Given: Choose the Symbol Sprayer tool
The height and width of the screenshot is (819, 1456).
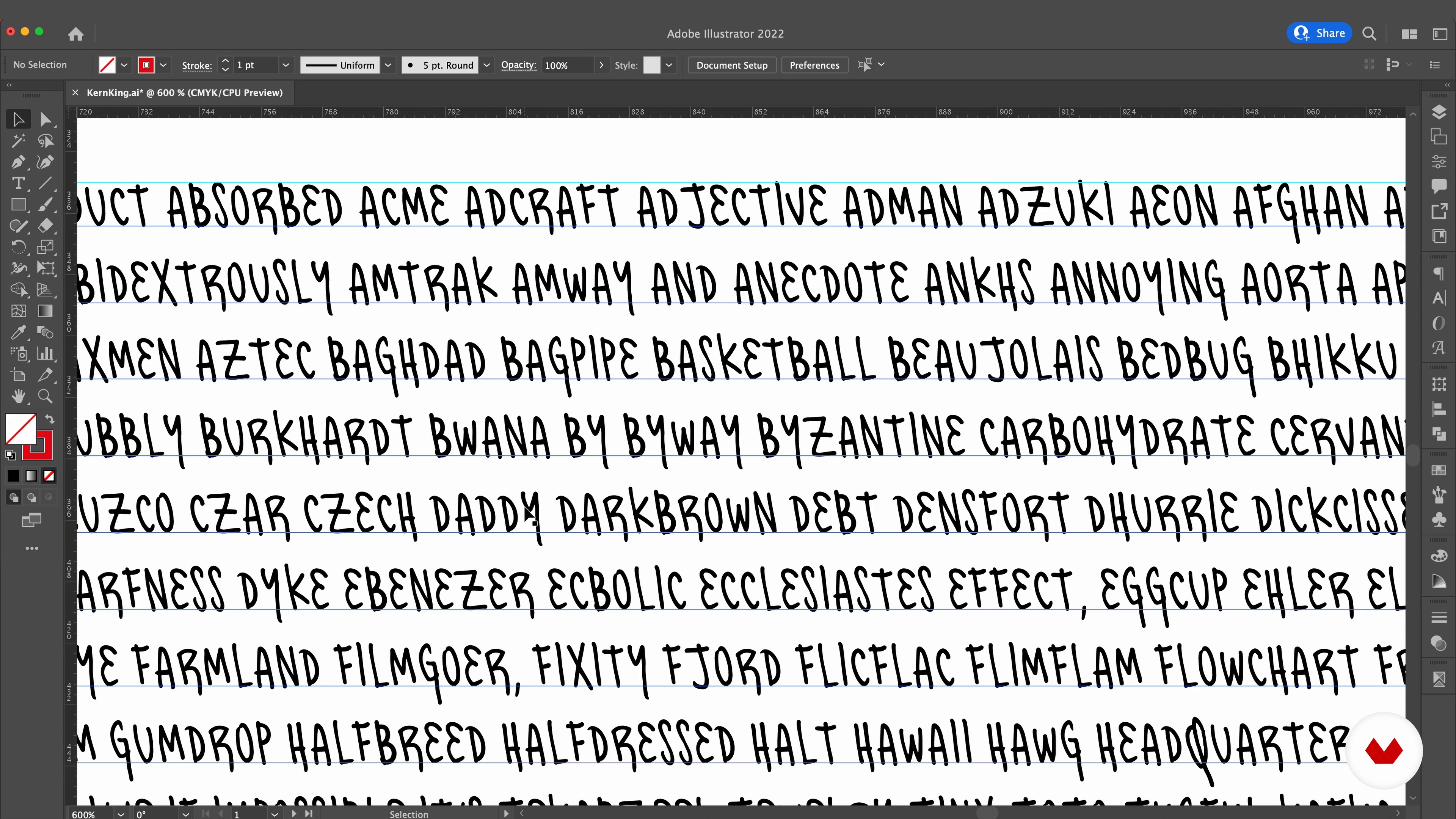Looking at the screenshot, I should point(18,354).
